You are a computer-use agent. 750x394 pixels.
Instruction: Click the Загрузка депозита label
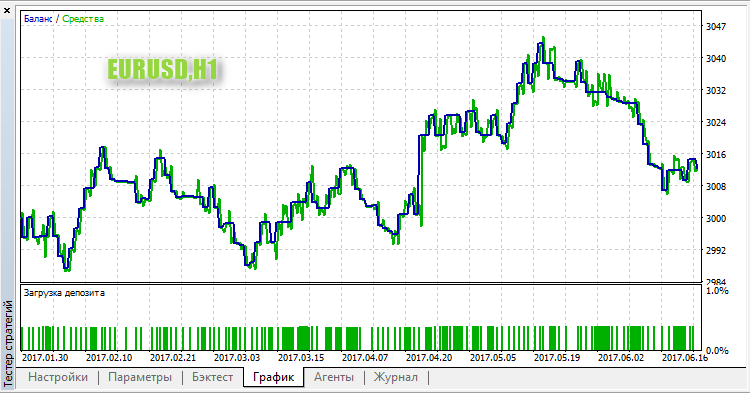pos(64,293)
